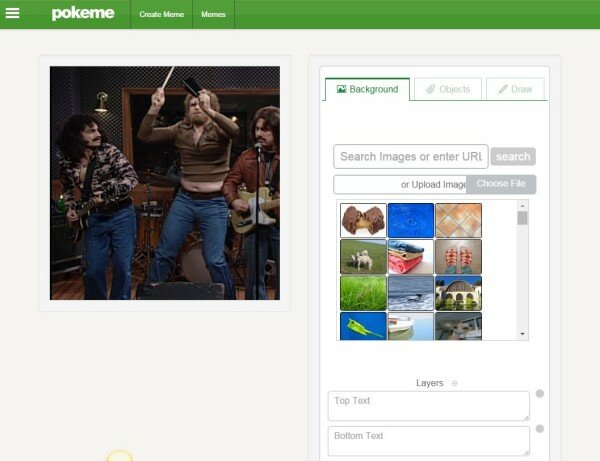The width and height of the screenshot is (600, 461).
Task: Click the add layer plus icon
Action: (454, 383)
